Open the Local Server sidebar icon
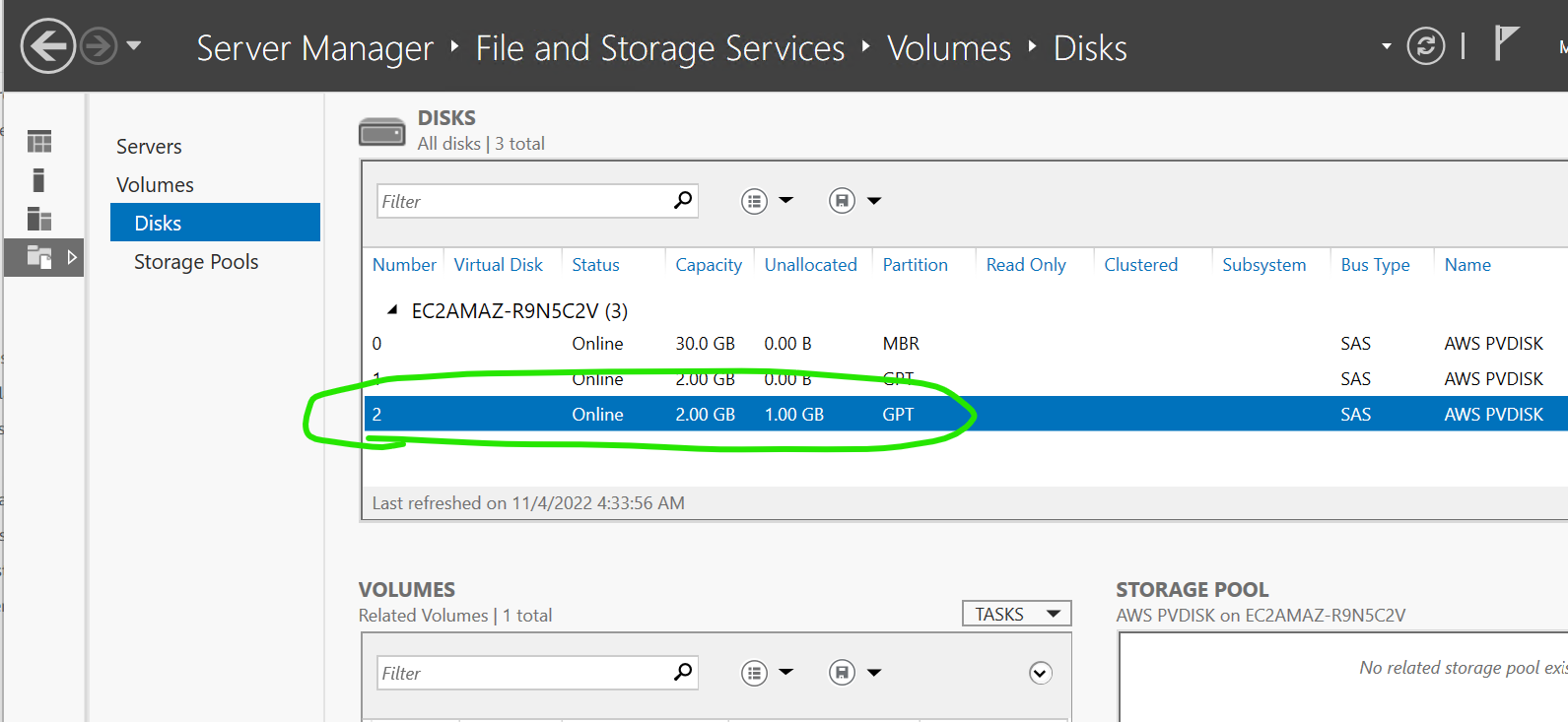Viewport: 1568px width, 722px height. pos(38,180)
